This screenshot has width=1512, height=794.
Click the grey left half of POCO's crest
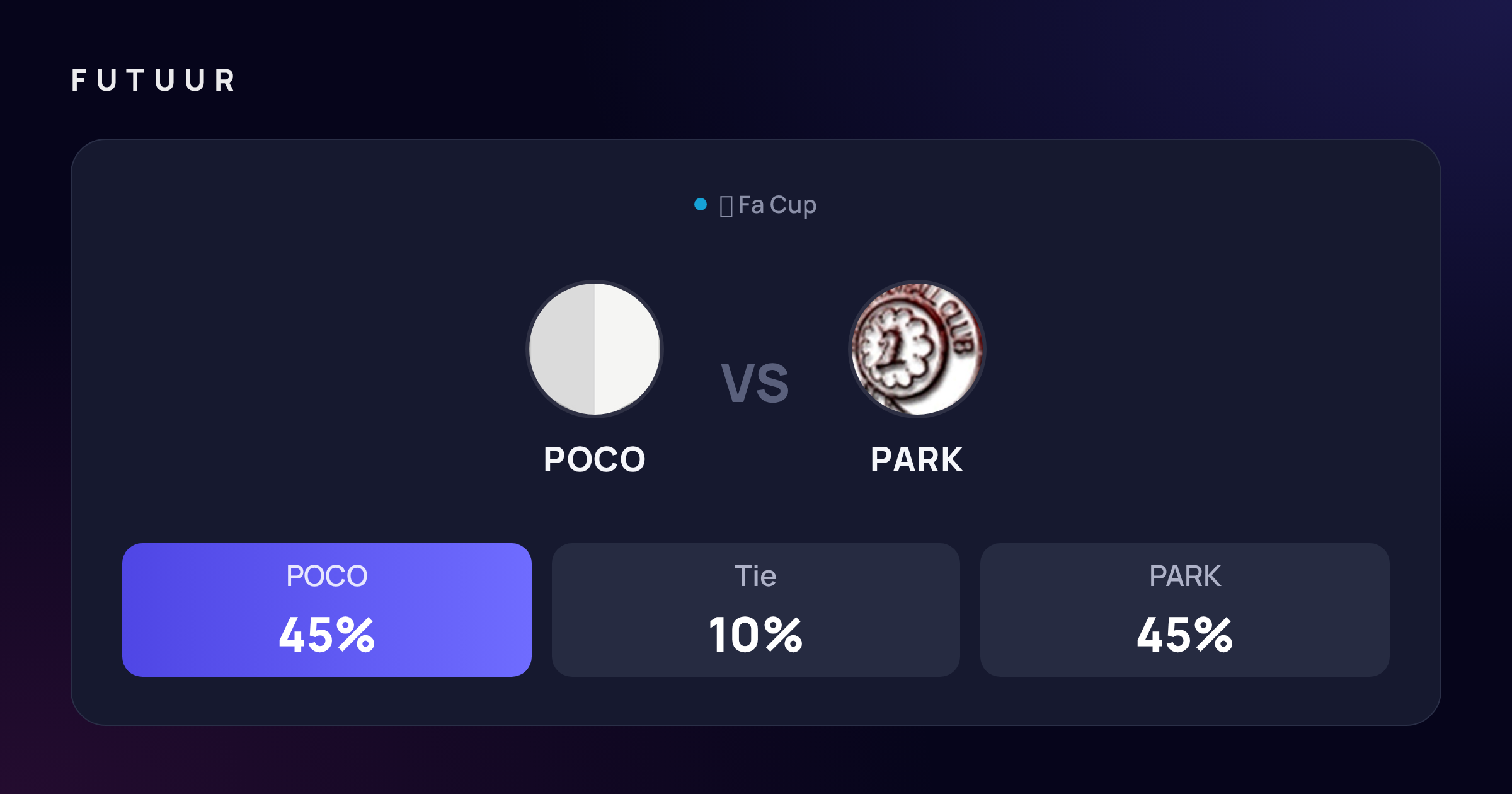pyautogui.click(x=563, y=349)
